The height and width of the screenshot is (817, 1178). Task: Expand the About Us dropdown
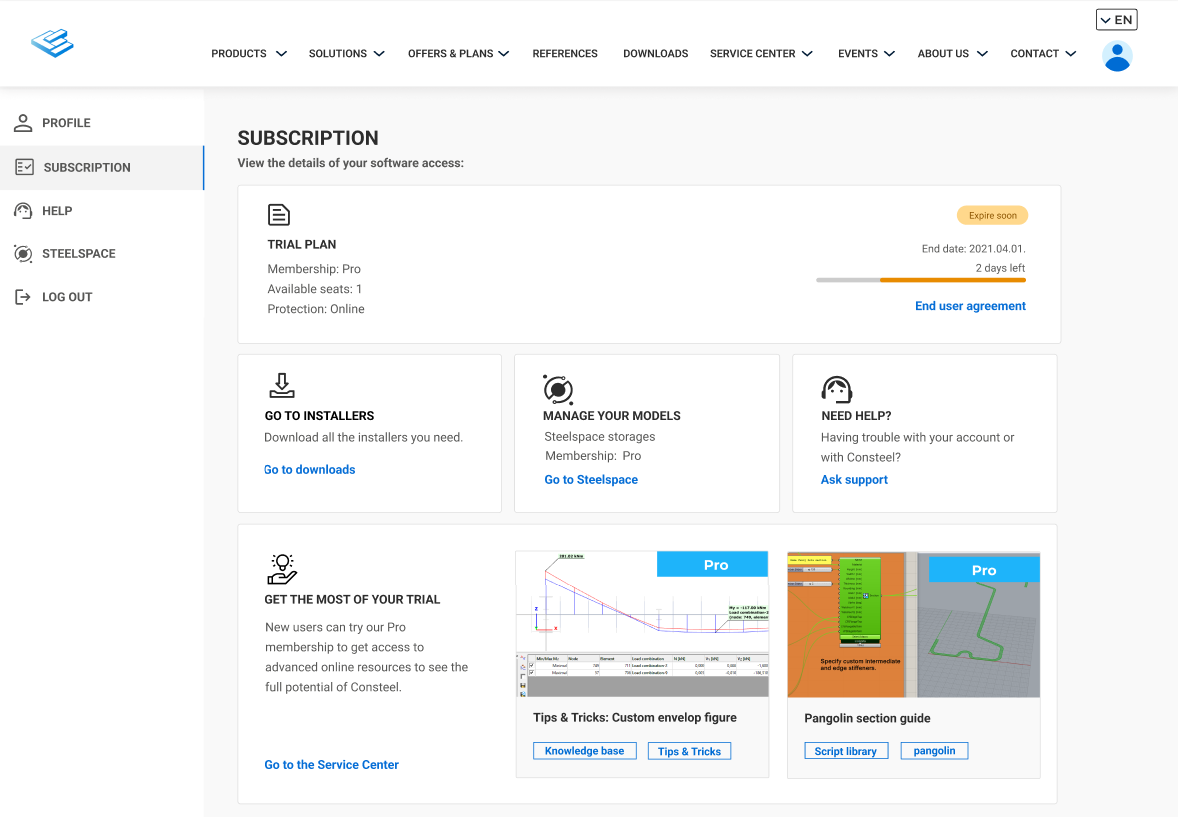[953, 53]
